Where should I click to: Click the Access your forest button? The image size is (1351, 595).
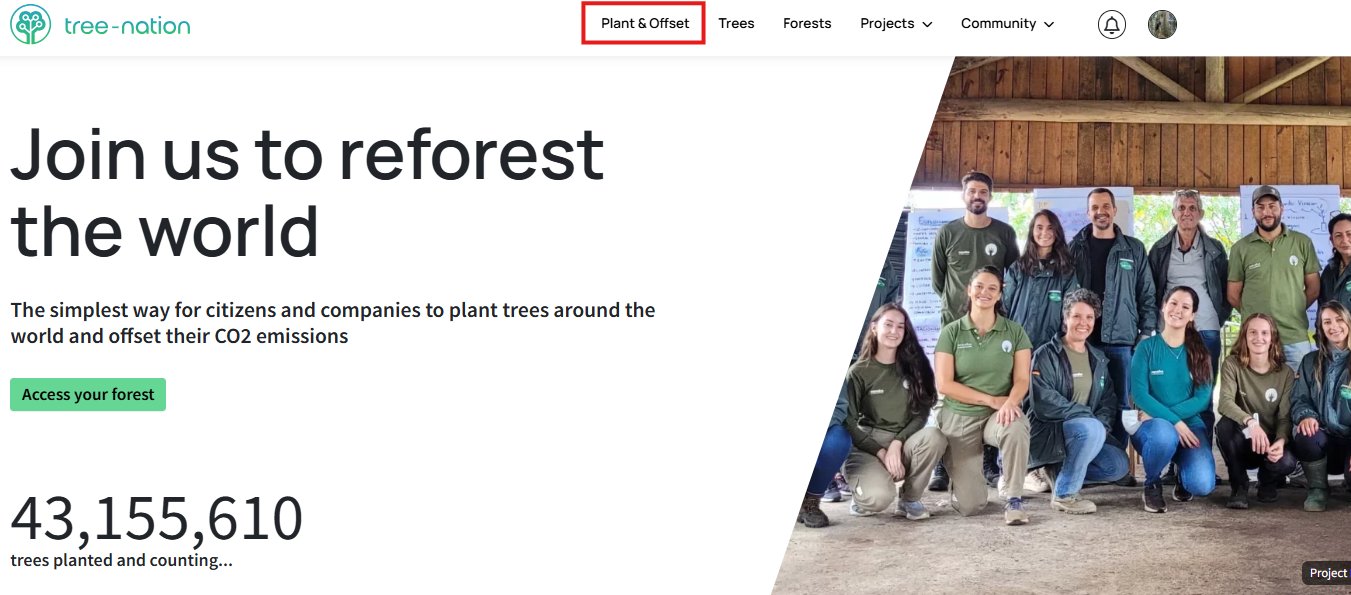pos(88,395)
